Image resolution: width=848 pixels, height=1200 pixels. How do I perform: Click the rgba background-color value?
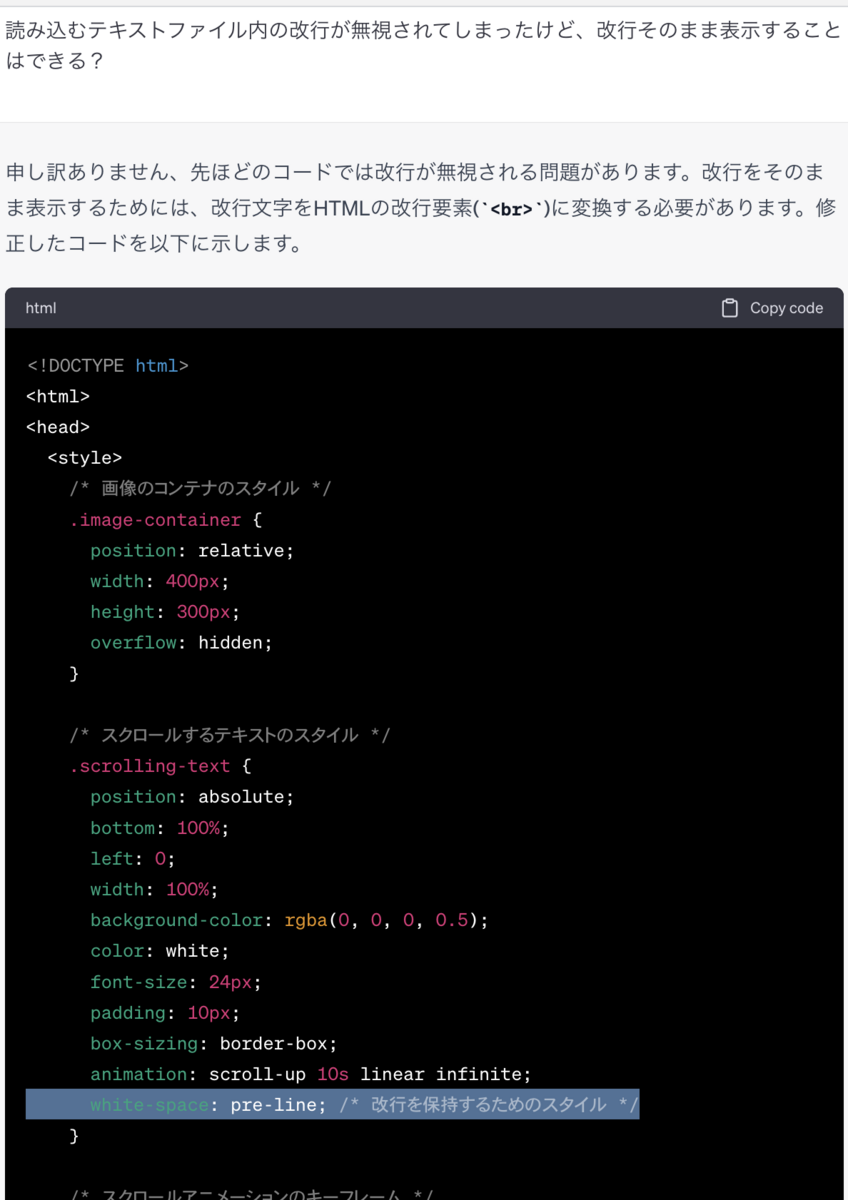[x=385, y=920]
